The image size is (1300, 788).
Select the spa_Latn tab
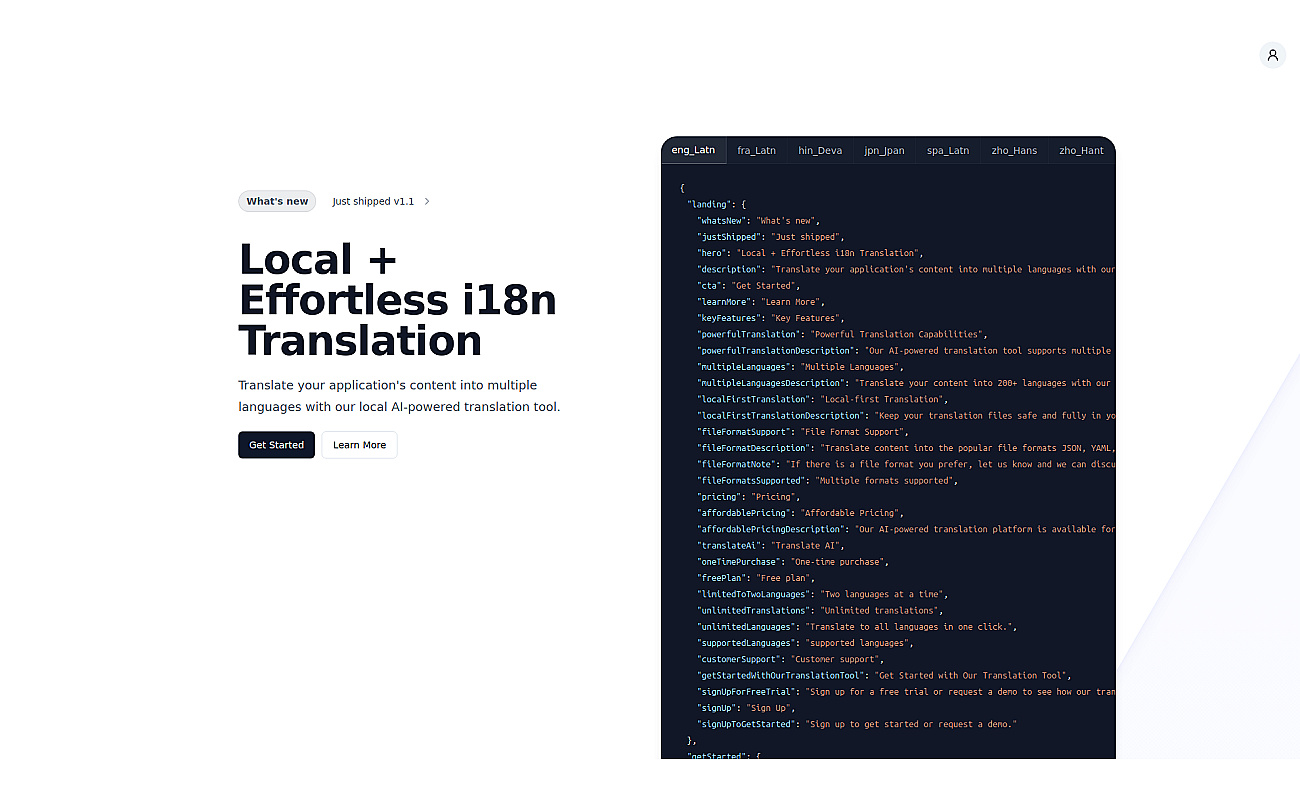948,151
